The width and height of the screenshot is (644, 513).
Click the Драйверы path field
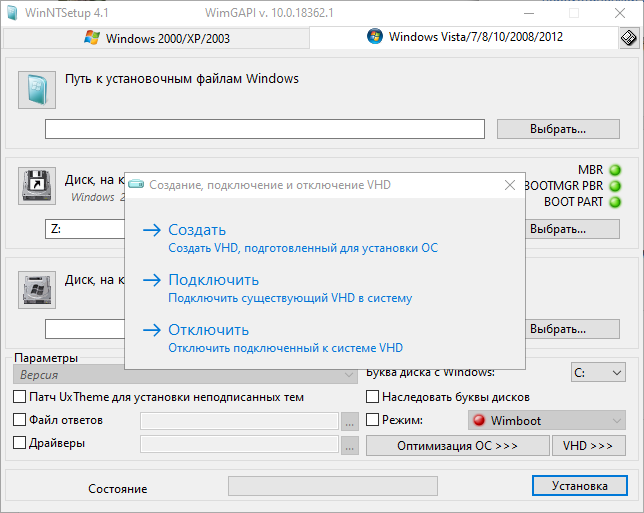(239, 444)
